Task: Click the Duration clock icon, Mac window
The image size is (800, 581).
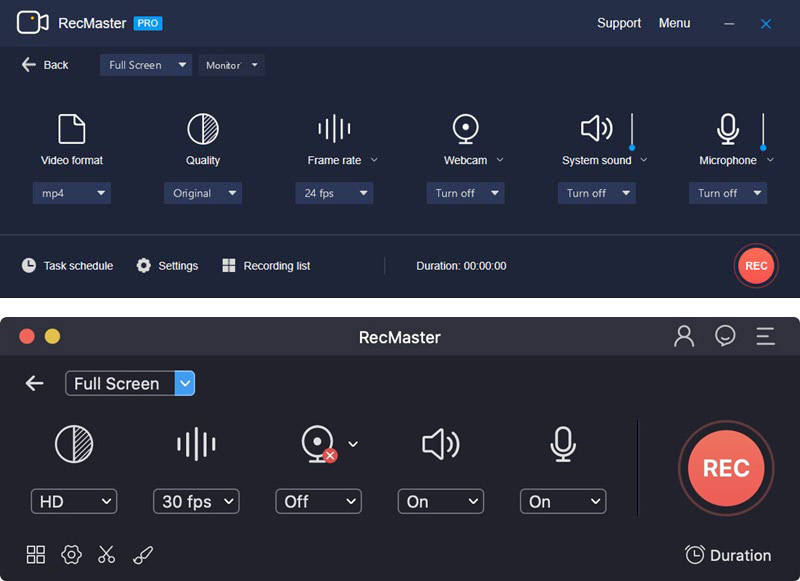Action: tap(694, 555)
